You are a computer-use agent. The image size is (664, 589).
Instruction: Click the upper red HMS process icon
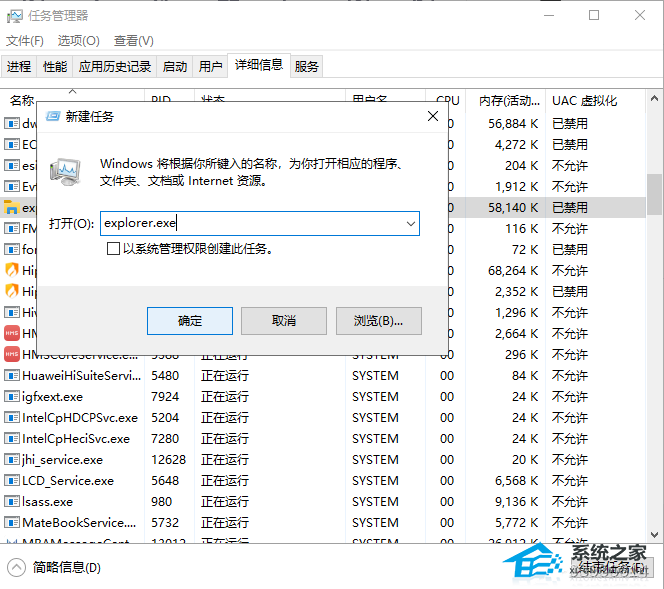pyautogui.click(x=12, y=333)
